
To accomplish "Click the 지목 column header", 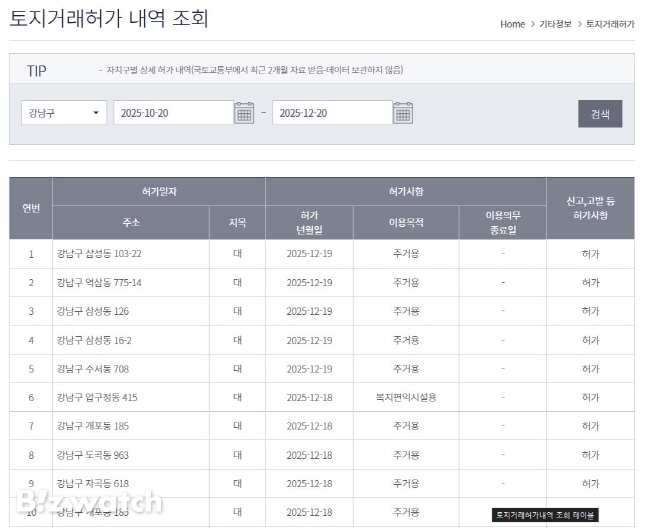I will tap(237, 222).
